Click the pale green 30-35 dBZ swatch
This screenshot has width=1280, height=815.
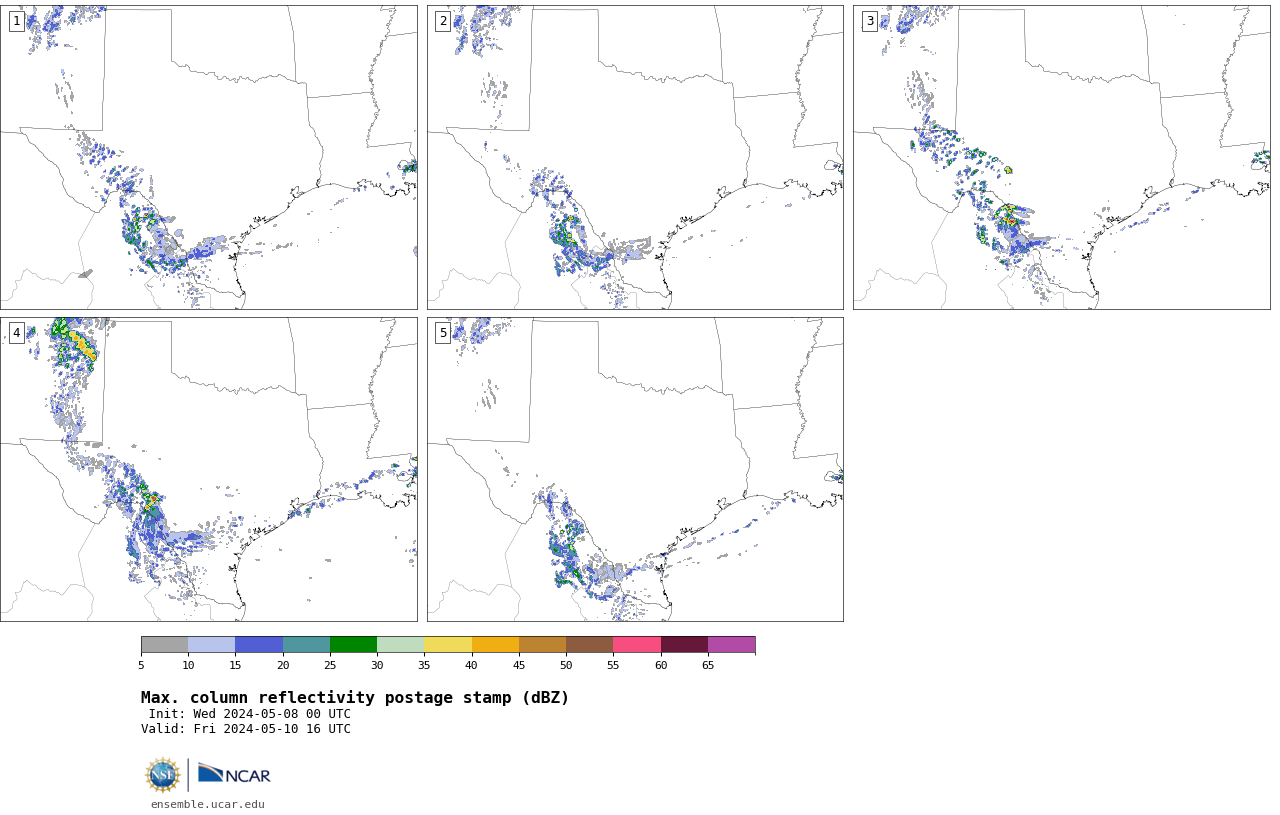(x=401, y=645)
